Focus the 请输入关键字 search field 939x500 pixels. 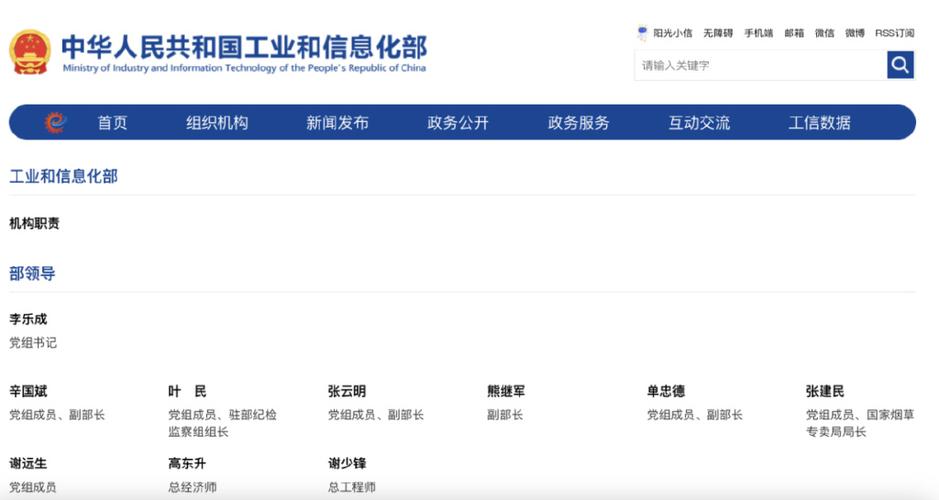click(x=761, y=65)
